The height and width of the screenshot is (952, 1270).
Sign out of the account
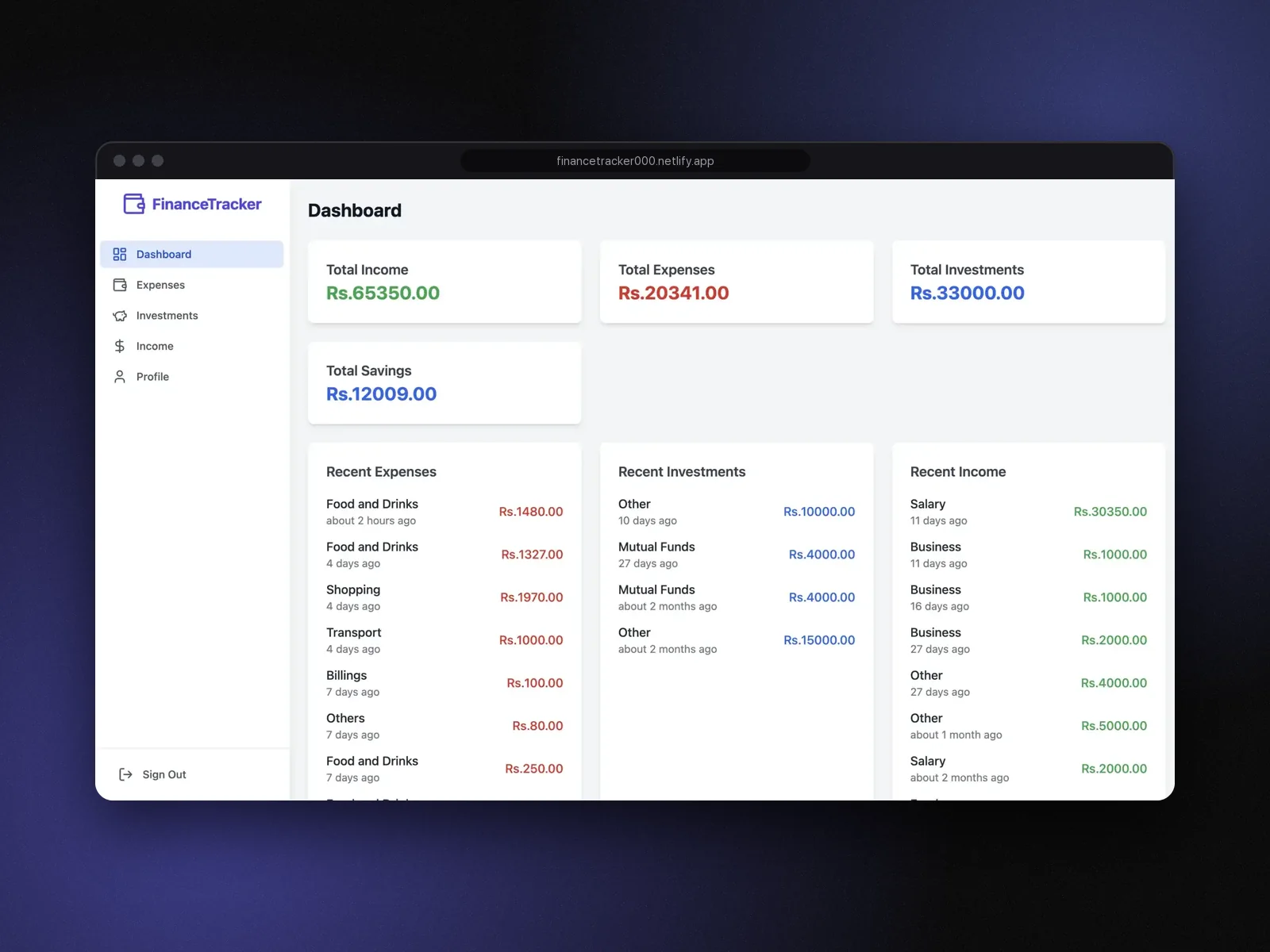point(152,774)
